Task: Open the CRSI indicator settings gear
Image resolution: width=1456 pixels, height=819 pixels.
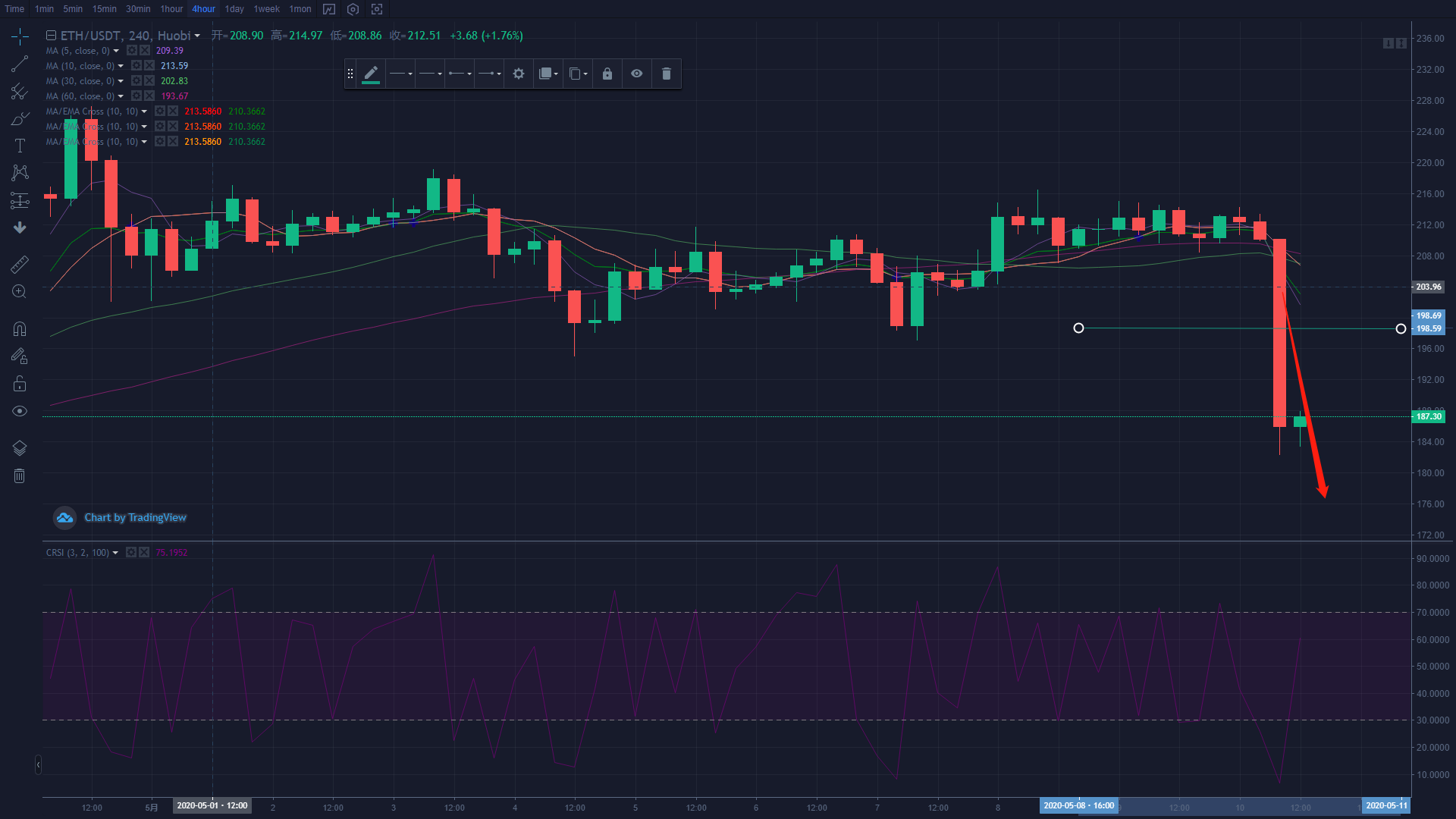Action: point(131,552)
